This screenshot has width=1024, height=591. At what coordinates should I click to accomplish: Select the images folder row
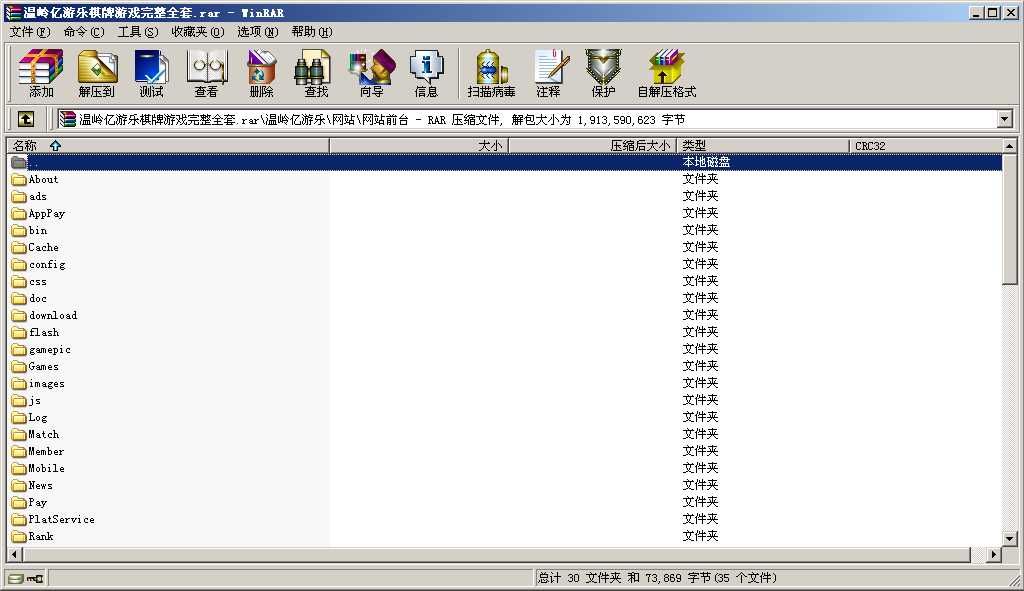tap(505, 383)
